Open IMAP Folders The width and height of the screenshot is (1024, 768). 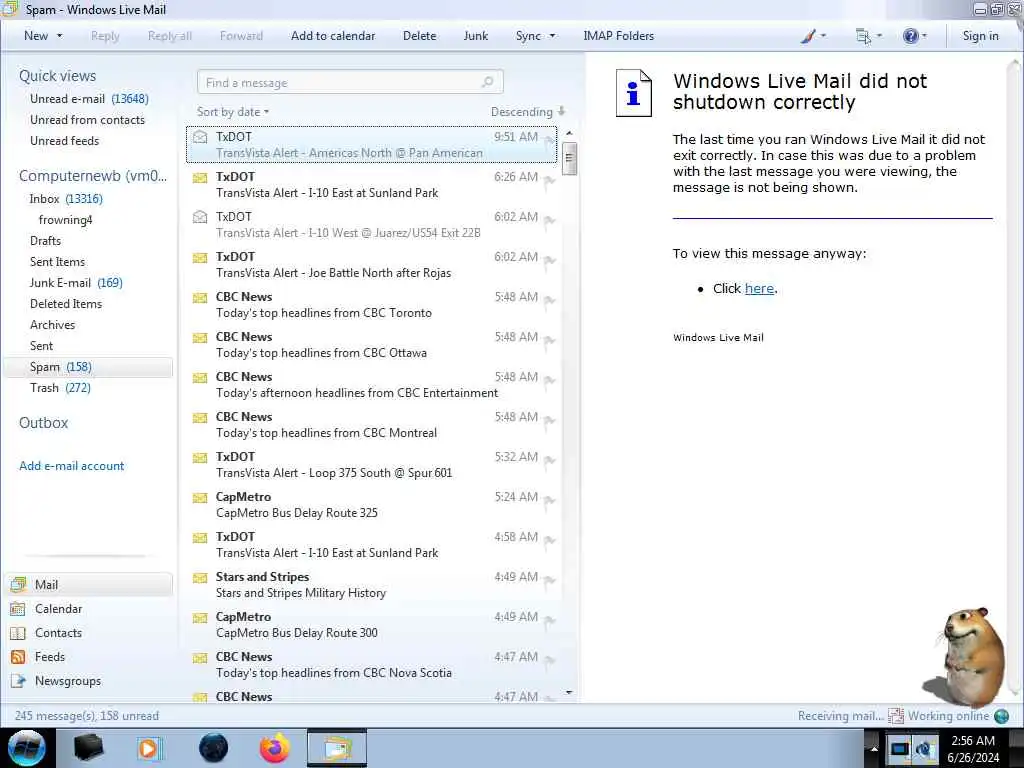[x=618, y=36]
